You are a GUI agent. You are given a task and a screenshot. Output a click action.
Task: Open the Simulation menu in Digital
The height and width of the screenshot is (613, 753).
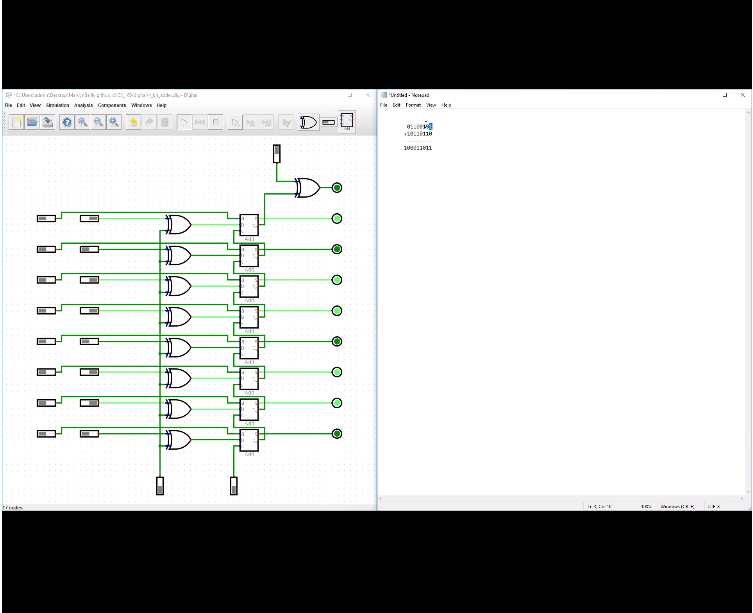[x=57, y=105]
